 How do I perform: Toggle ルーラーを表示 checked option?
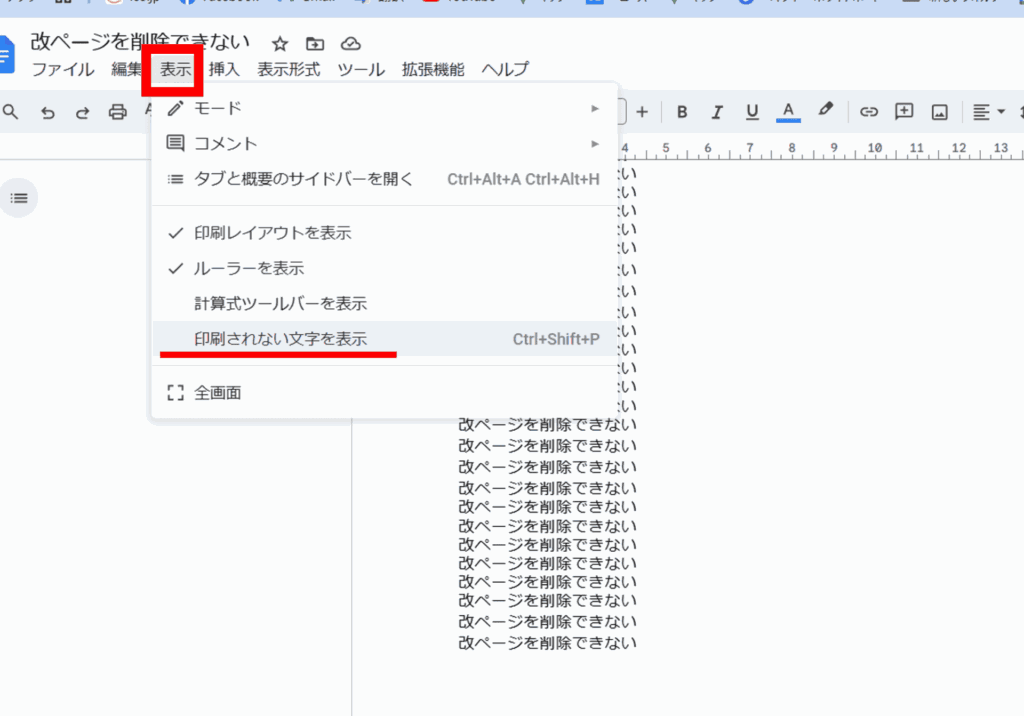tap(249, 268)
